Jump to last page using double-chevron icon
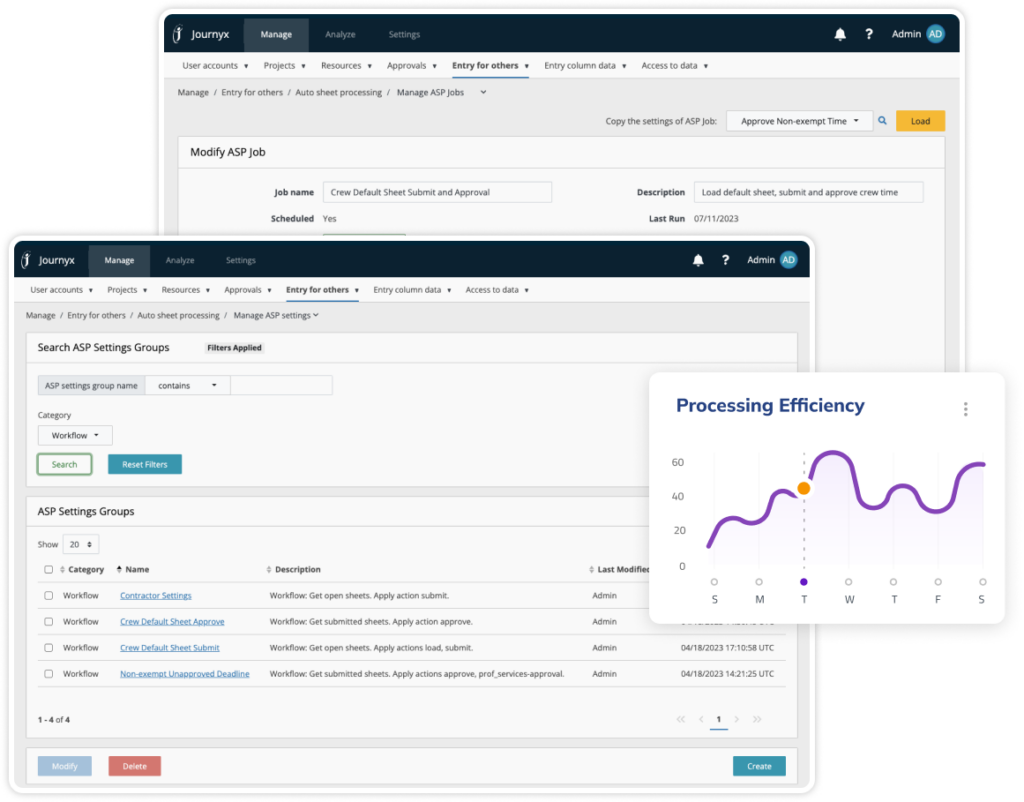1024x802 pixels. (x=759, y=719)
